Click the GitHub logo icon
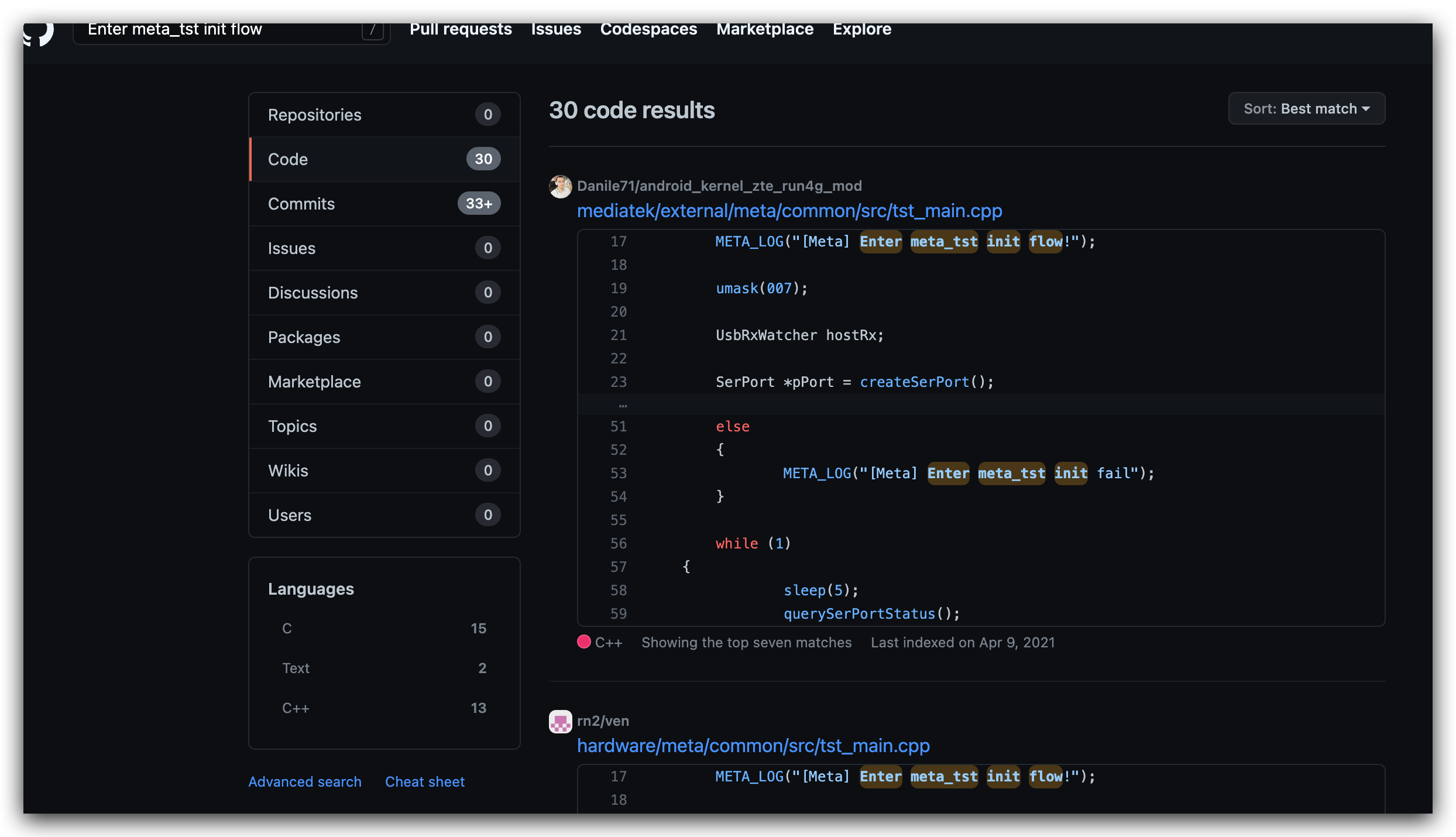Viewport: 1456px width, 837px height. (x=39, y=32)
